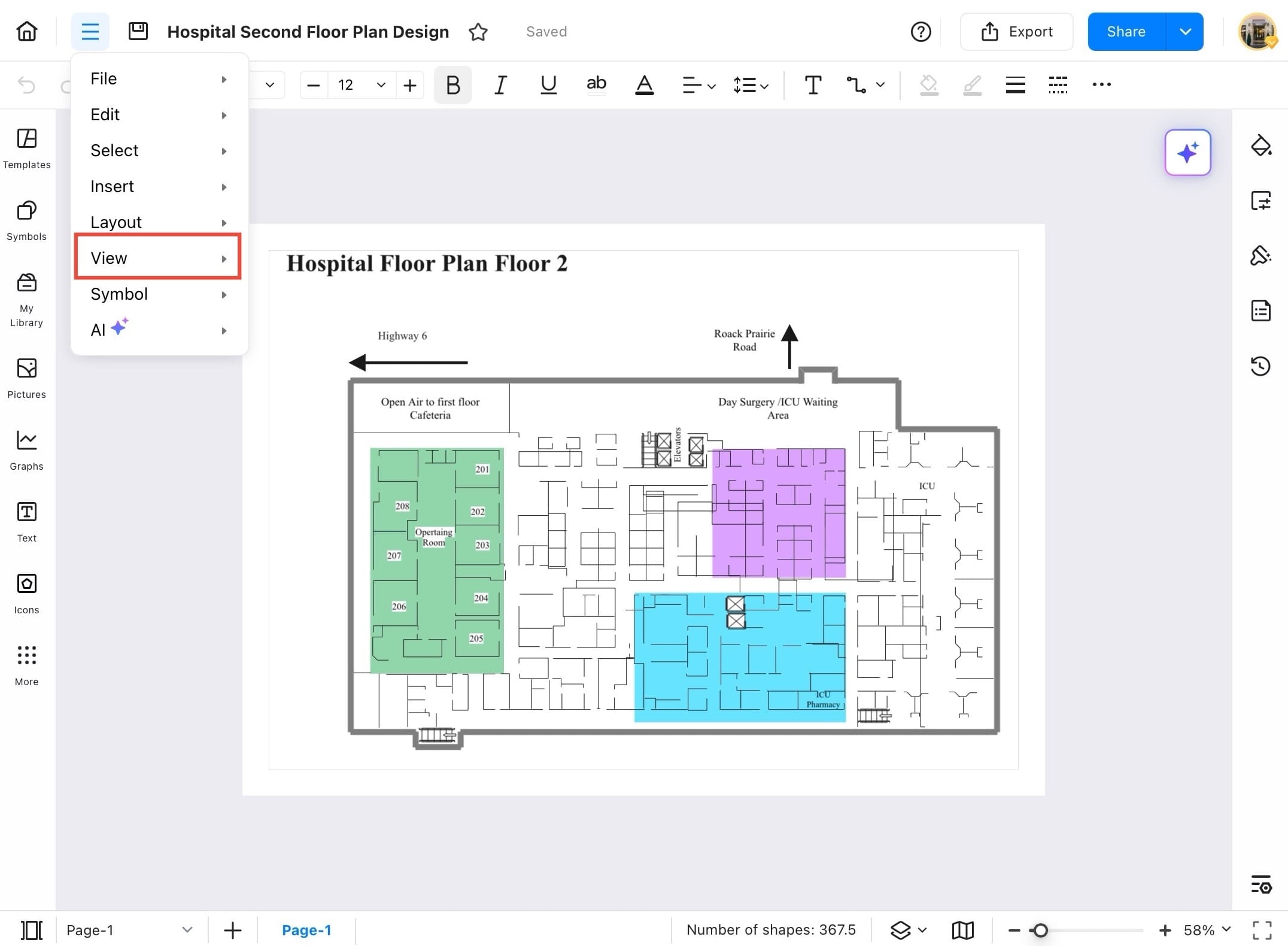1288x946 pixels.
Task: Expand the View submenu
Action: (157, 257)
